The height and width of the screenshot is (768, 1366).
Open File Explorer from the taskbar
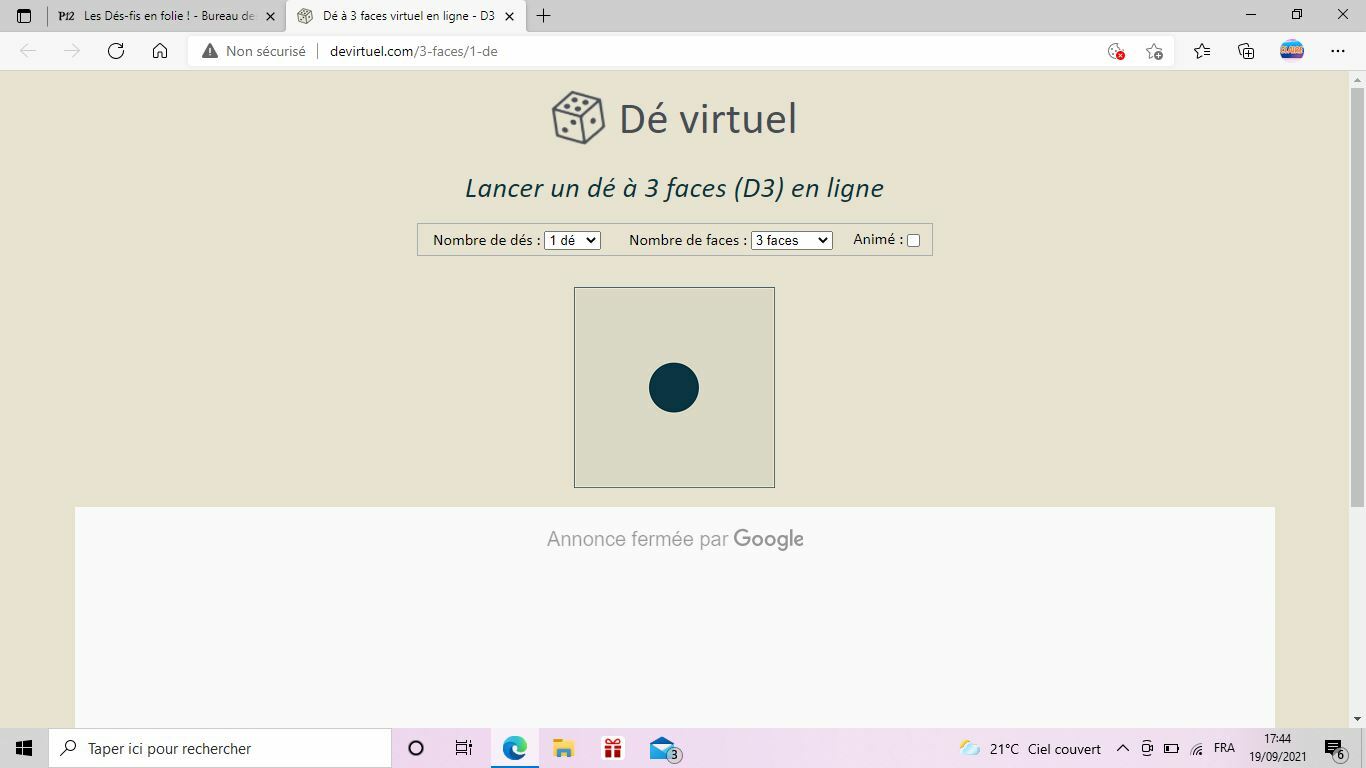(563, 748)
